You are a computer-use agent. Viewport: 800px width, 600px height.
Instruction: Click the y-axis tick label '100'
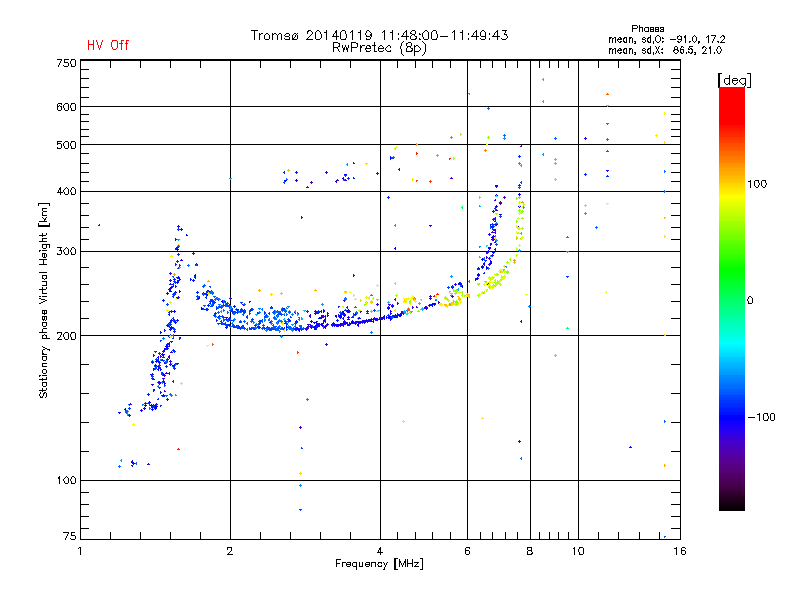tap(67, 481)
